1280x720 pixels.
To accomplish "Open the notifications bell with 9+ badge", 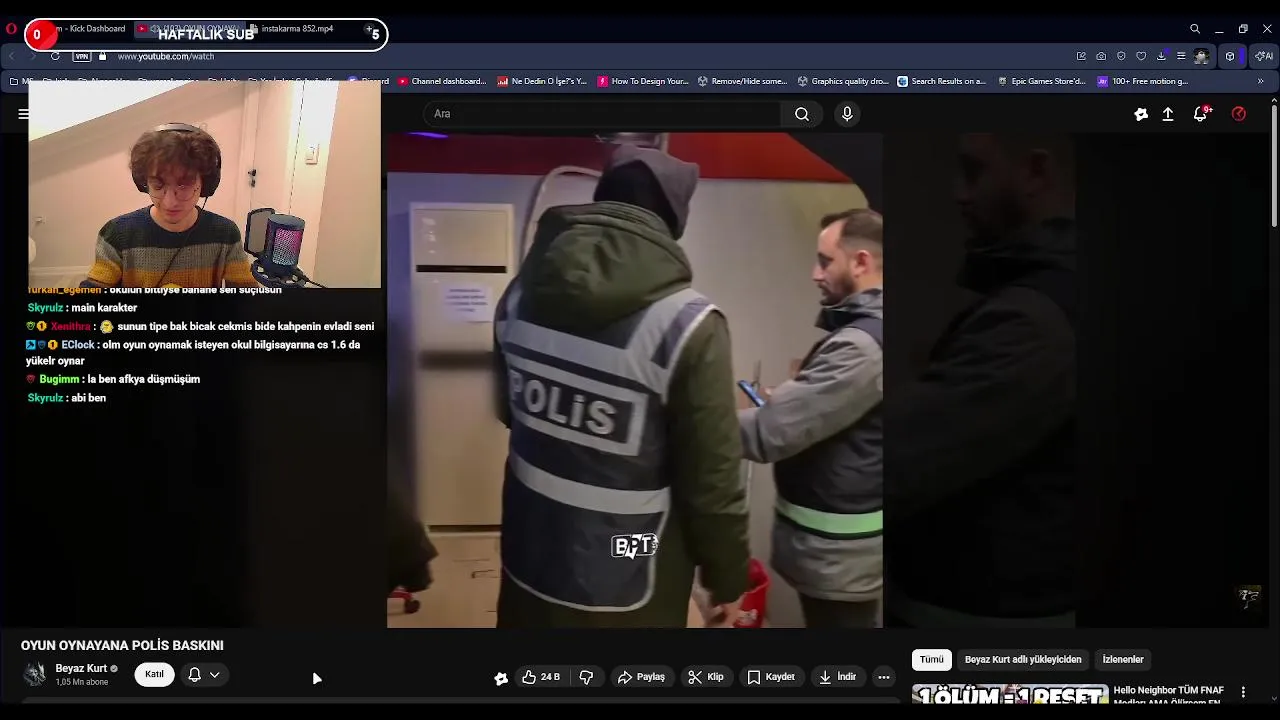I will coord(1201,114).
